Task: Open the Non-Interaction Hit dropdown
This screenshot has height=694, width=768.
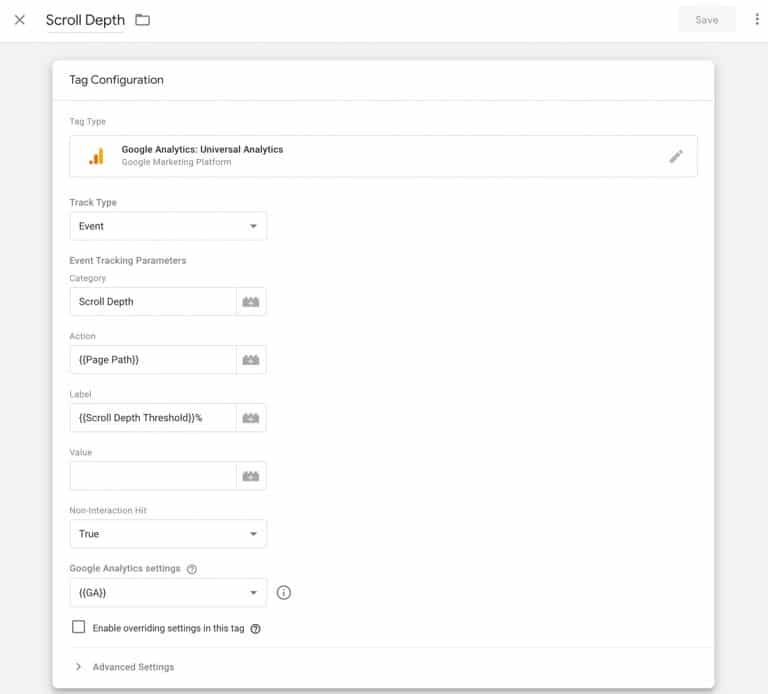Action: (x=168, y=534)
